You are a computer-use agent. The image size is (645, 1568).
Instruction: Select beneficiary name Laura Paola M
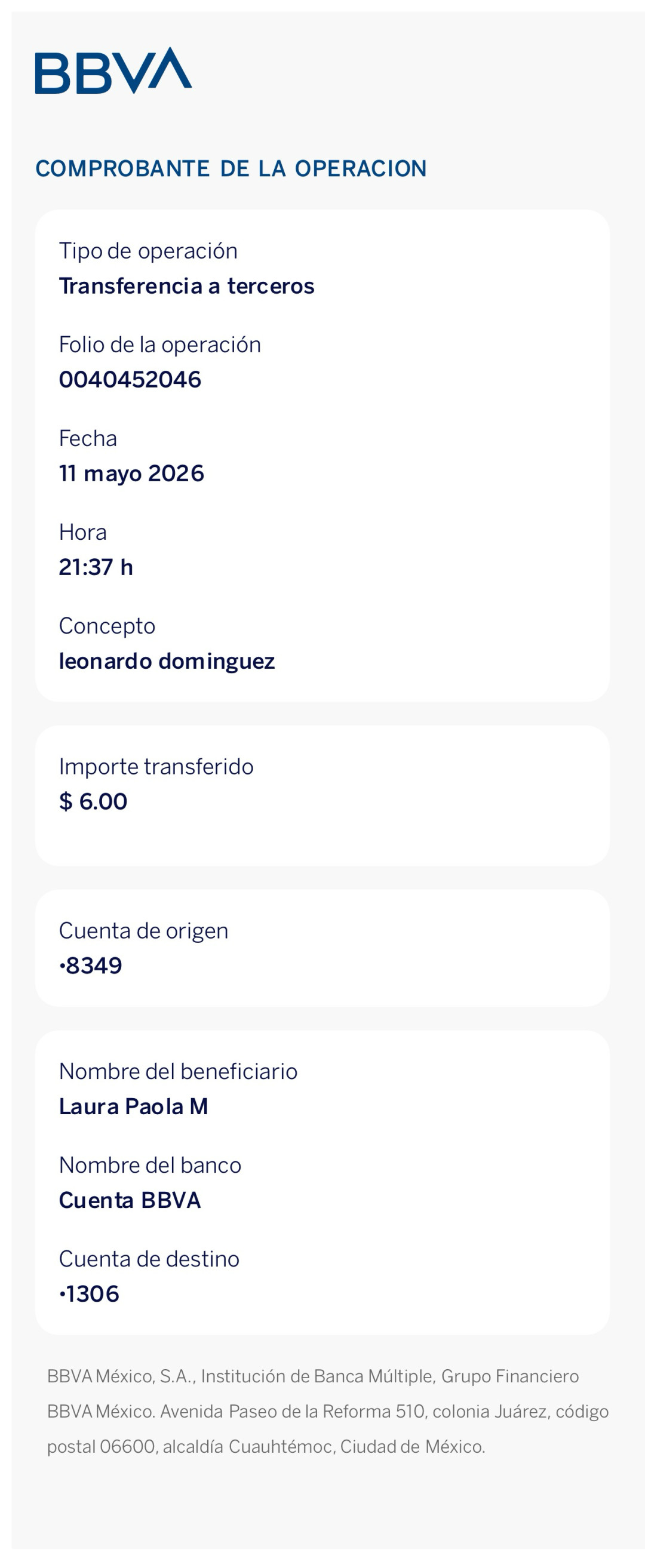[x=133, y=1106]
